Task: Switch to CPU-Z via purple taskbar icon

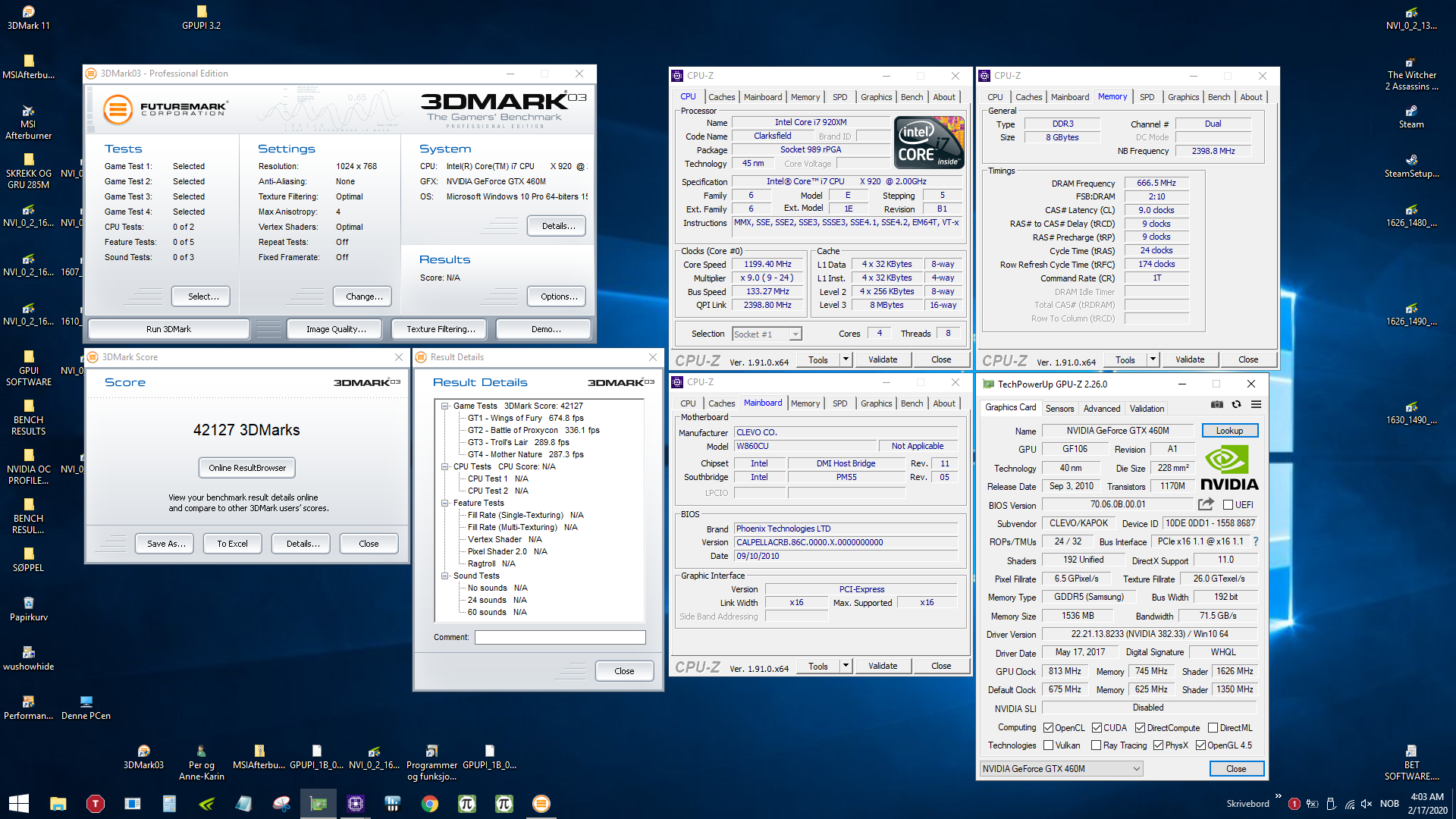Action: point(356,804)
